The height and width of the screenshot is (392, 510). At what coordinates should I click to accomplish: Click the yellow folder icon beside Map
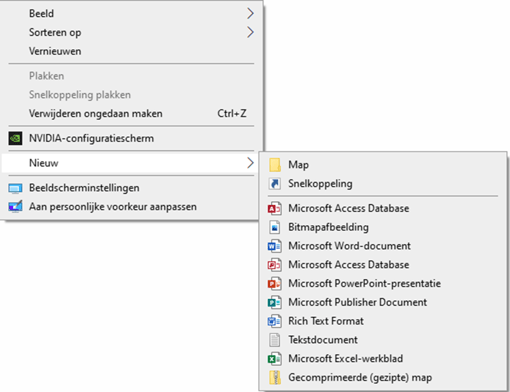pyautogui.click(x=275, y=165)
